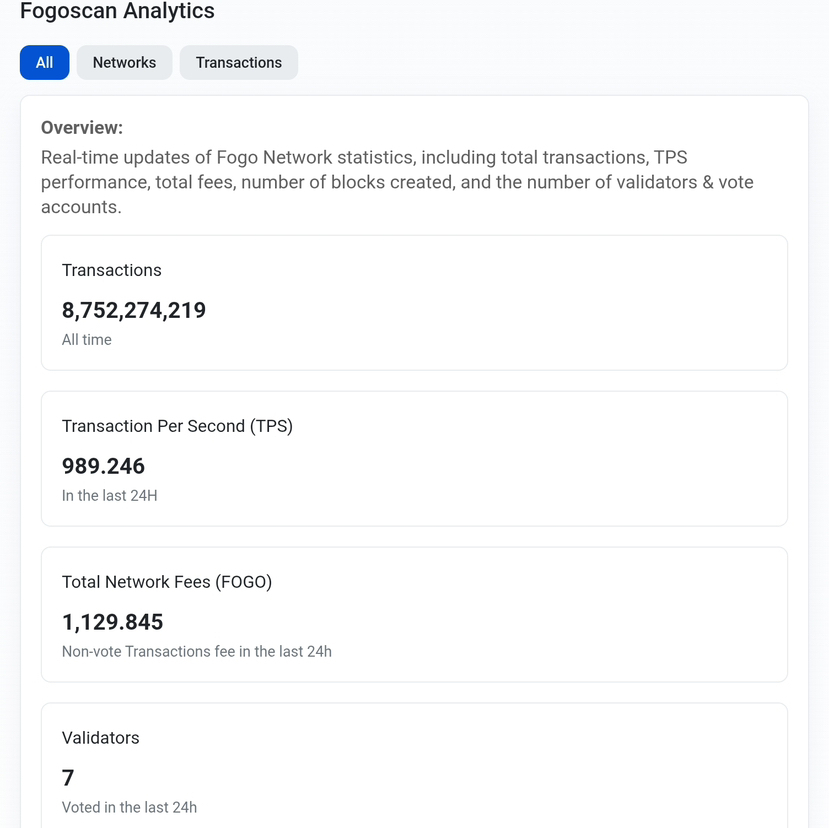Open the Transactions filter tab
Viewport: 829px width, 828px height.
tap(238, 62)
